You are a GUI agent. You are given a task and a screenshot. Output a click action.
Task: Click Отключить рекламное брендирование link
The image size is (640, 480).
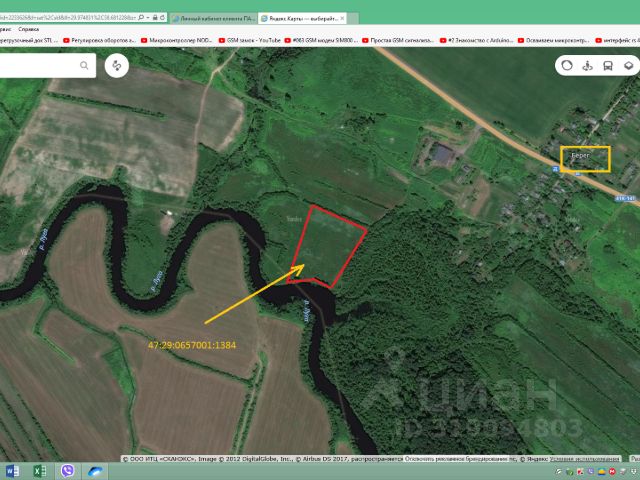point(456,459)
